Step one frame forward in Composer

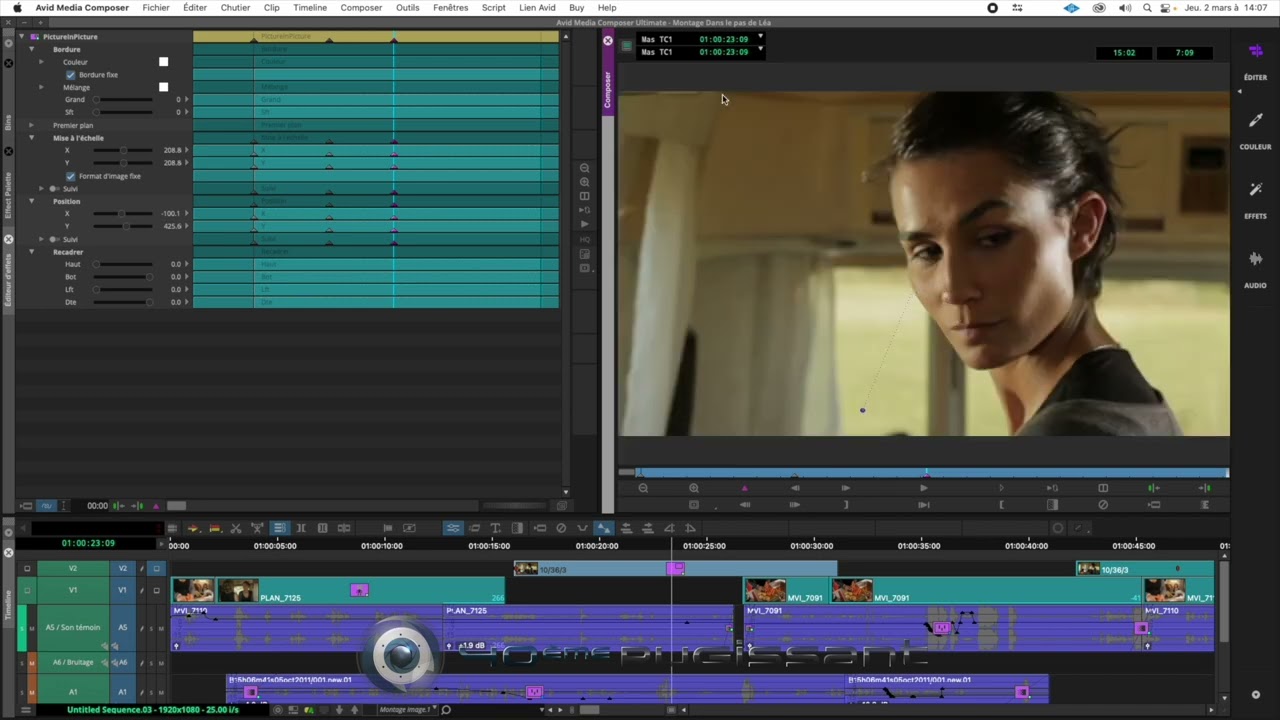[x=846, y=488]
